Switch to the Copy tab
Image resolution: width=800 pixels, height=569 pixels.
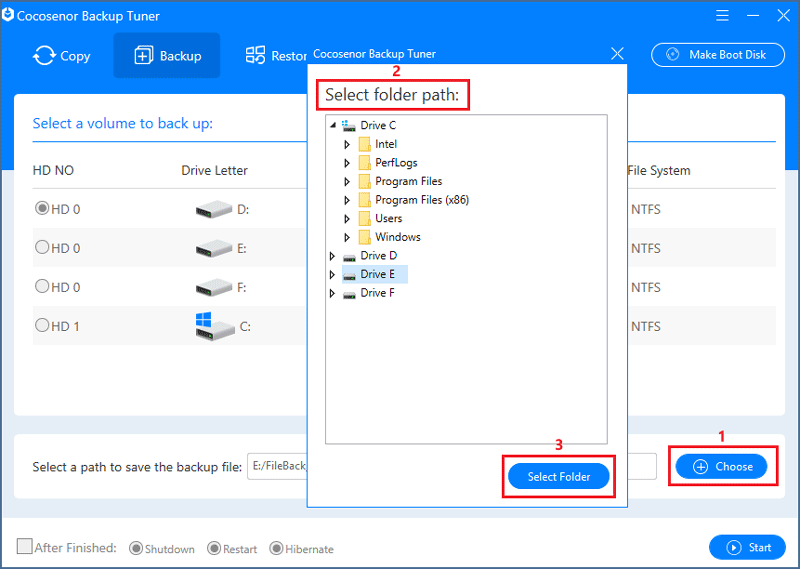(62, 56)
